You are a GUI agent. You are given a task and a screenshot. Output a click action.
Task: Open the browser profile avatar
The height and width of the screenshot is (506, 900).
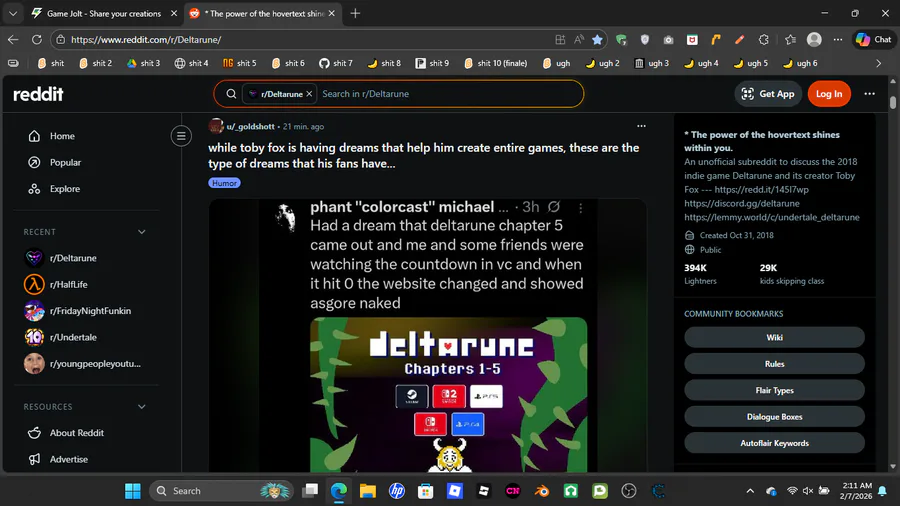coord(814,40)
